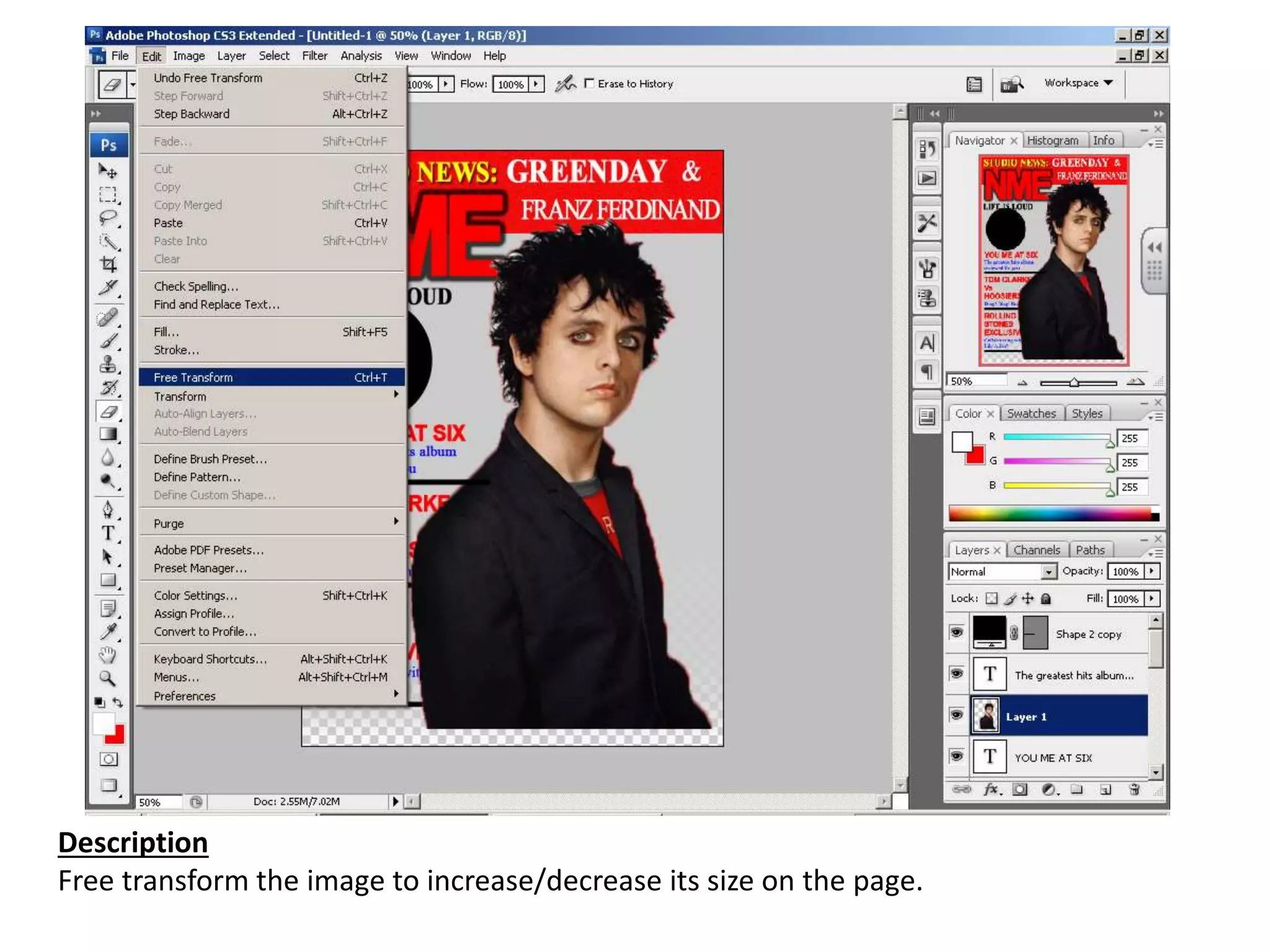Open Paragraph panel from dock
Image resolution: width=1270 pixels, height=952 pixels.
[927, 372]
